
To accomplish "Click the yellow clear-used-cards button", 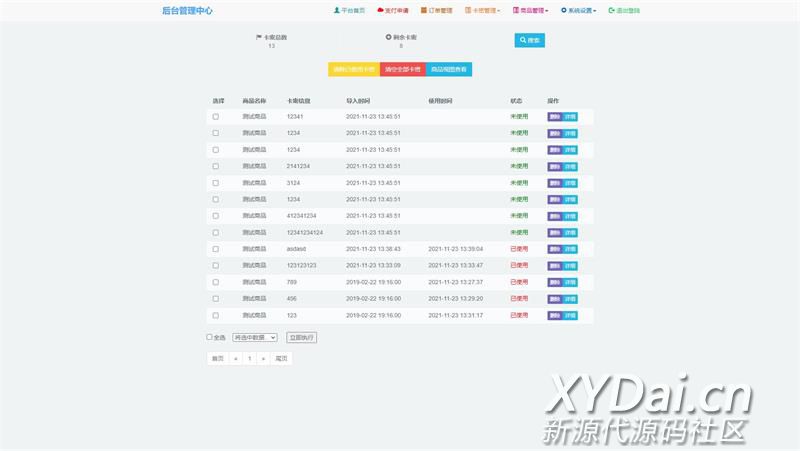I will pyautogui.click(x=354, y=70).
